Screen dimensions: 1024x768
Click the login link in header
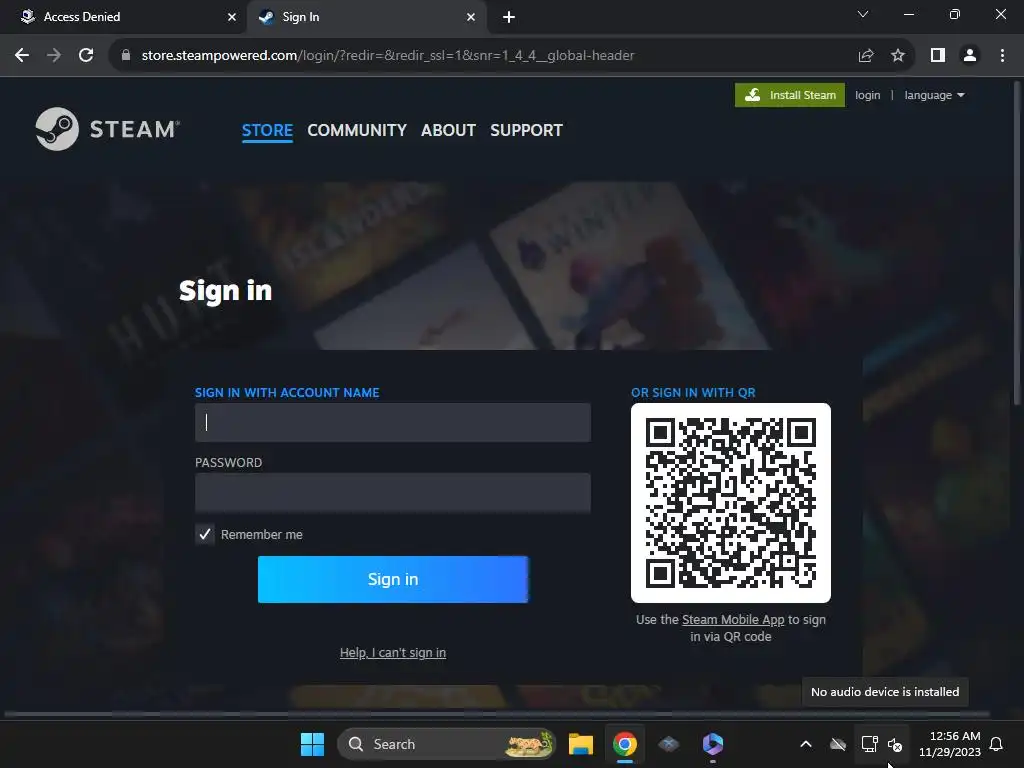[867, 95]
